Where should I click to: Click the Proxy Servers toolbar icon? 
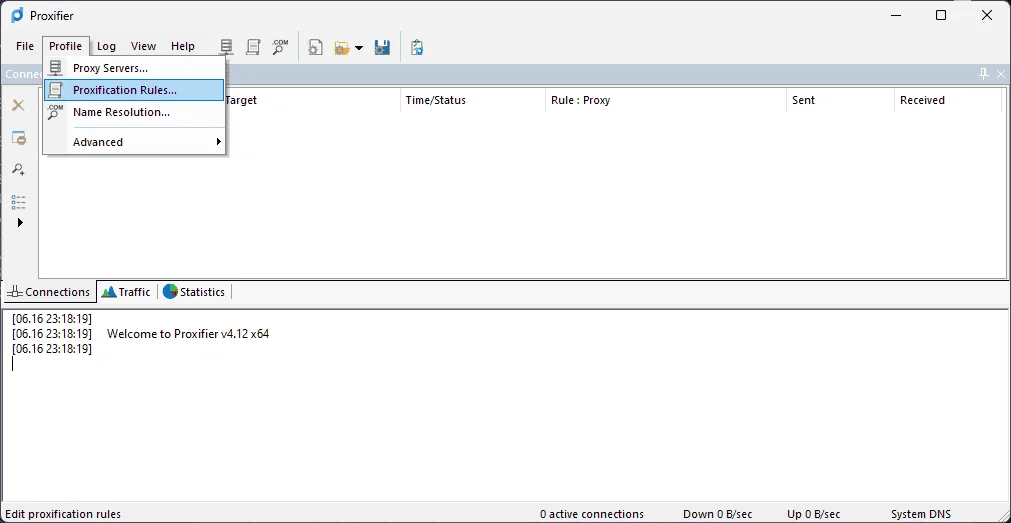226,47
